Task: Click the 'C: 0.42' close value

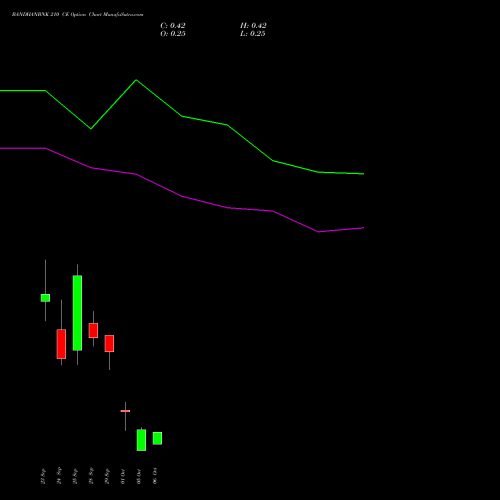Action: tap(173, 26)
